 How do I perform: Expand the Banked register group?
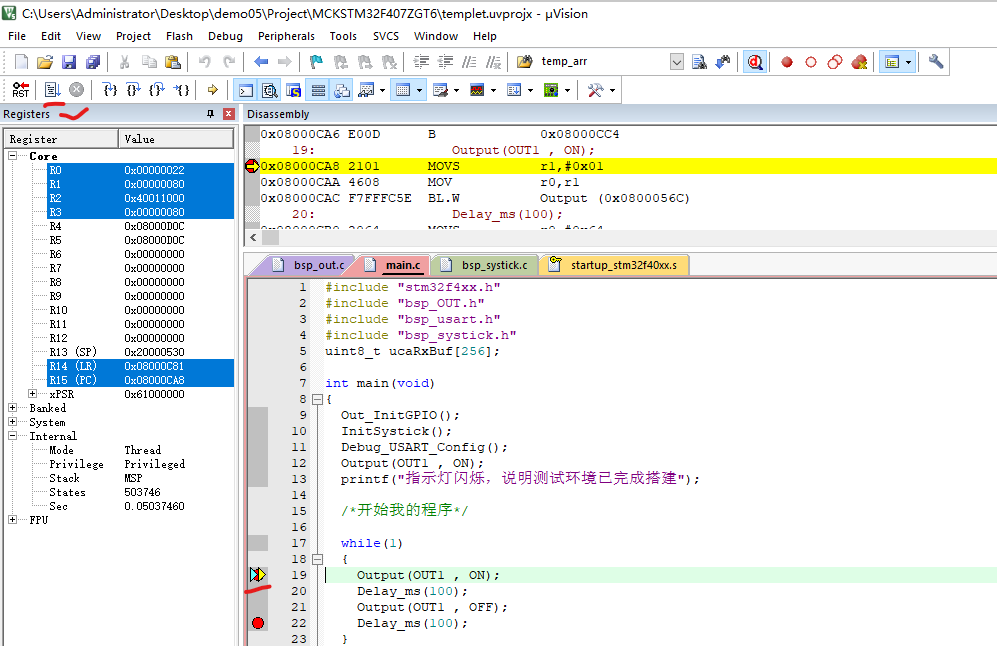click(x=12, y=408)
